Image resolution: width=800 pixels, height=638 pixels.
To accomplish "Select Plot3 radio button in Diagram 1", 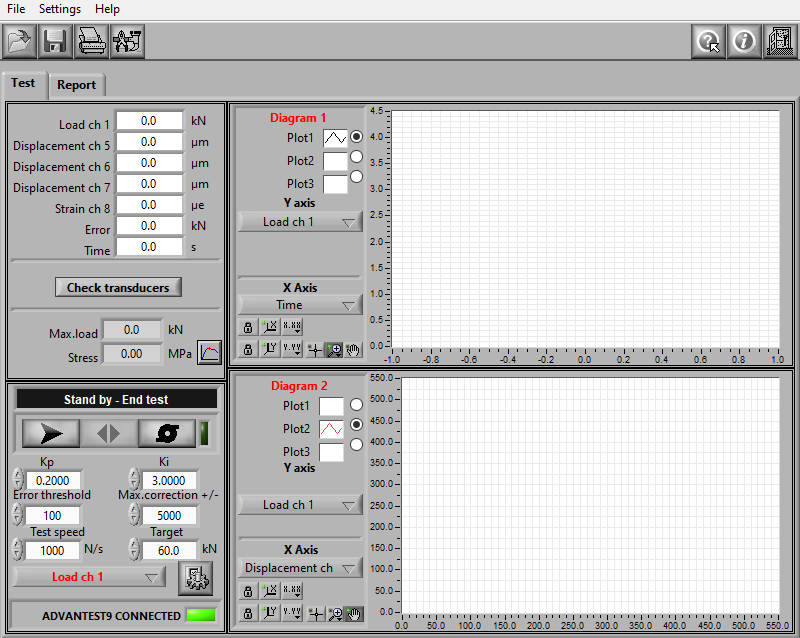I will (x=356, y=176).
